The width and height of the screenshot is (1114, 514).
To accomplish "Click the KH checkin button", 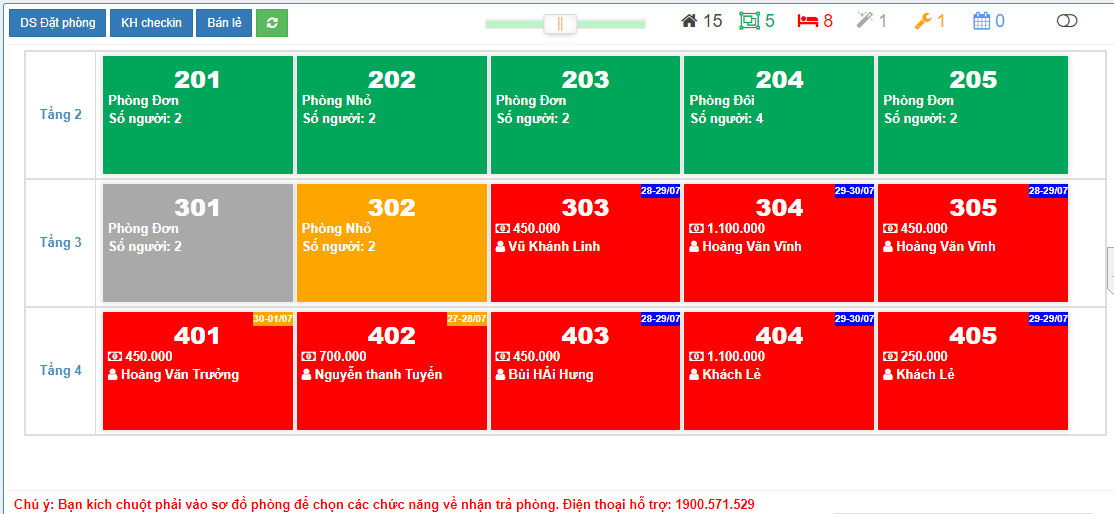I will (151, 23).
